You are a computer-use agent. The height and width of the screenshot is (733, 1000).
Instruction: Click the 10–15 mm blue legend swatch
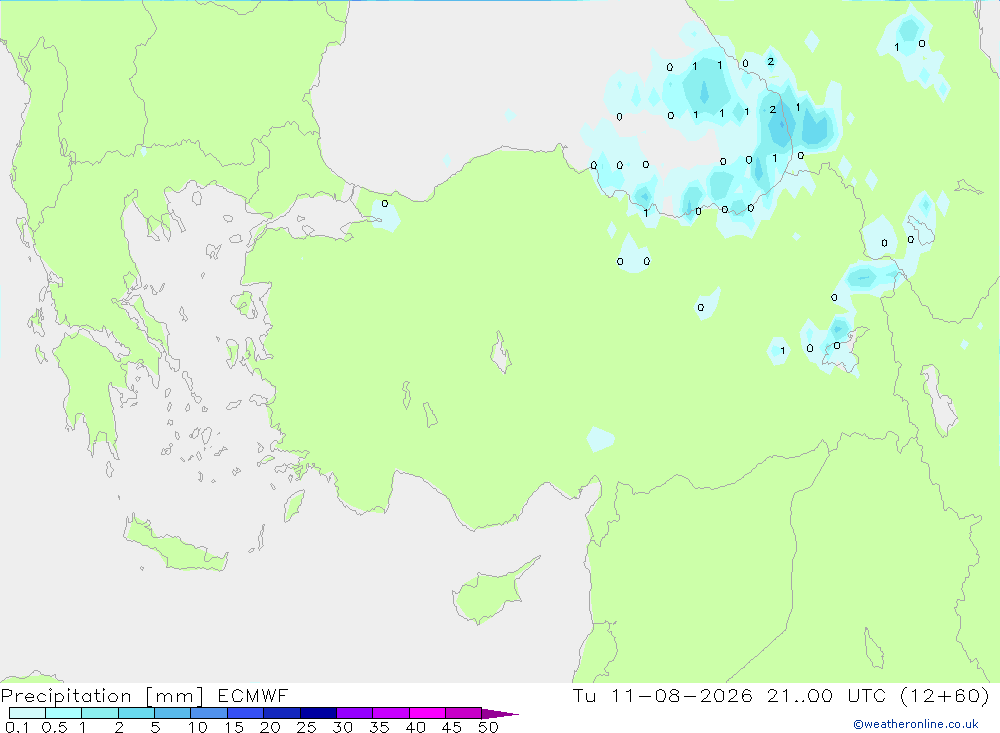(209, 713)
